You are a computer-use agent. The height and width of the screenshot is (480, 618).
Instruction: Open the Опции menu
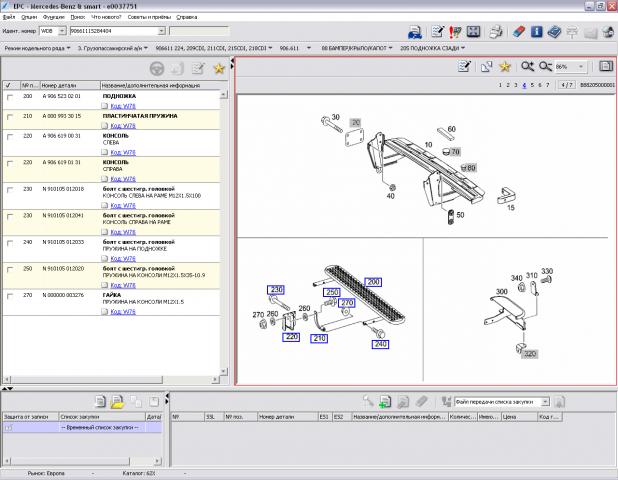click(x=29, y=17)
